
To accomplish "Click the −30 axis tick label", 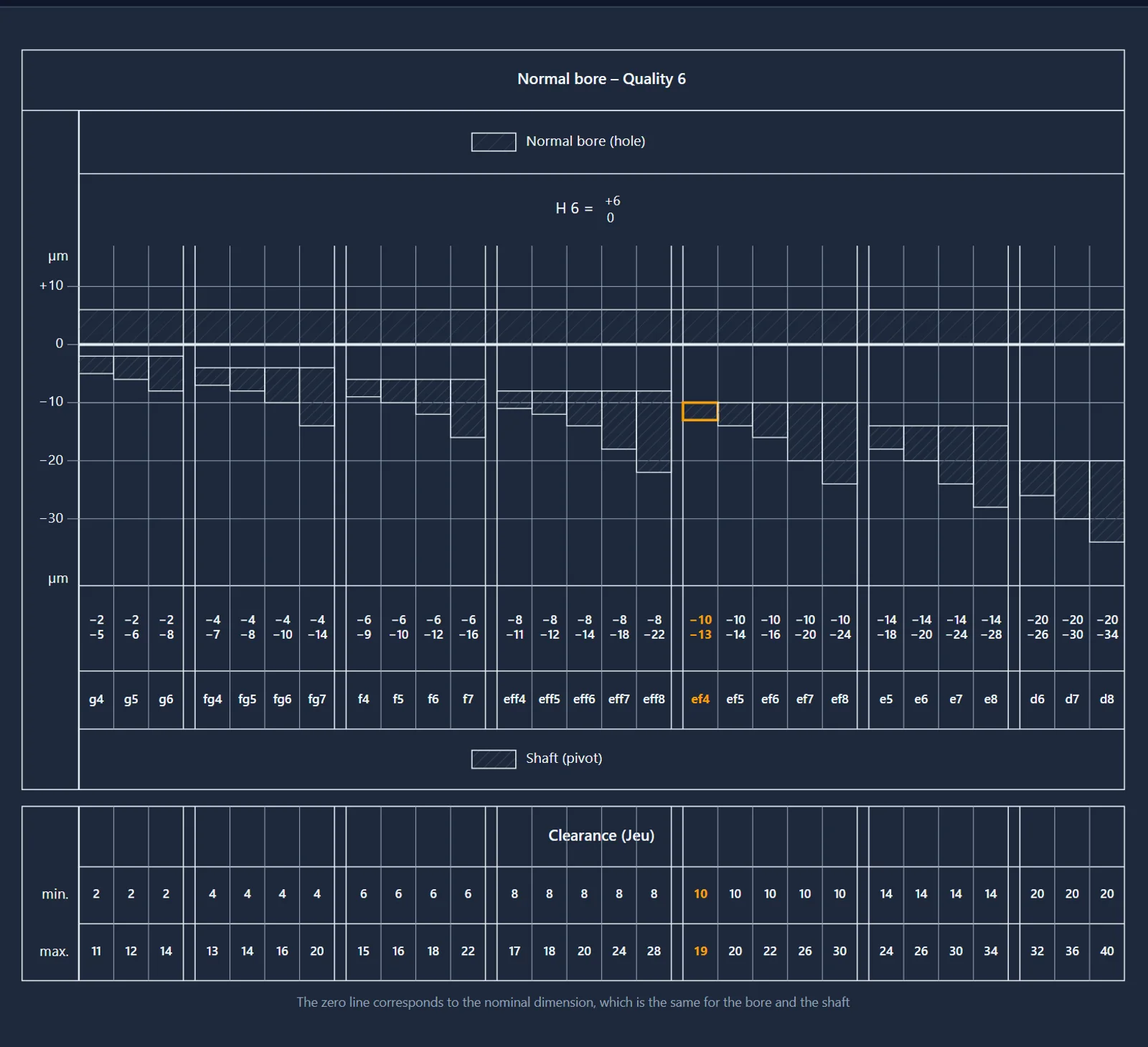I will [x=52, y=519].
